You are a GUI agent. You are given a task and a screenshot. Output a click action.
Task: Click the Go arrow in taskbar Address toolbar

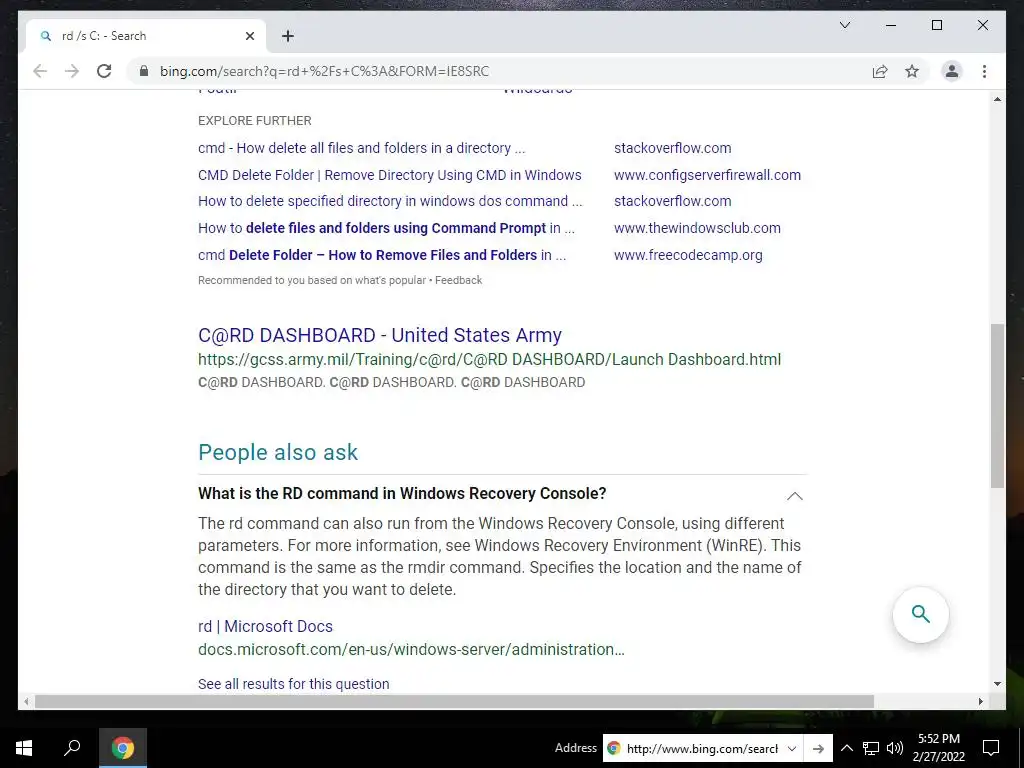click(818, 748)
